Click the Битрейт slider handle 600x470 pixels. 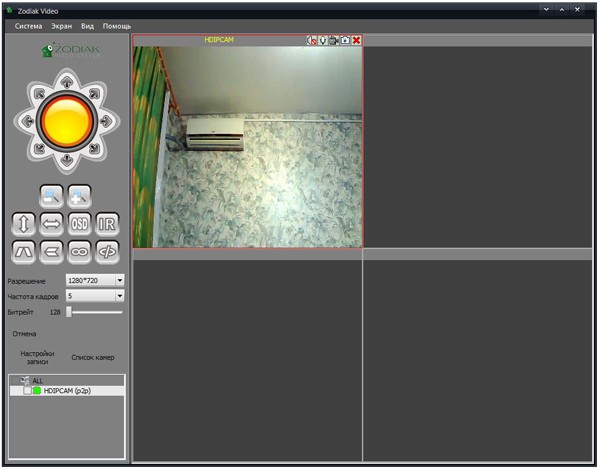pos(69,312)
